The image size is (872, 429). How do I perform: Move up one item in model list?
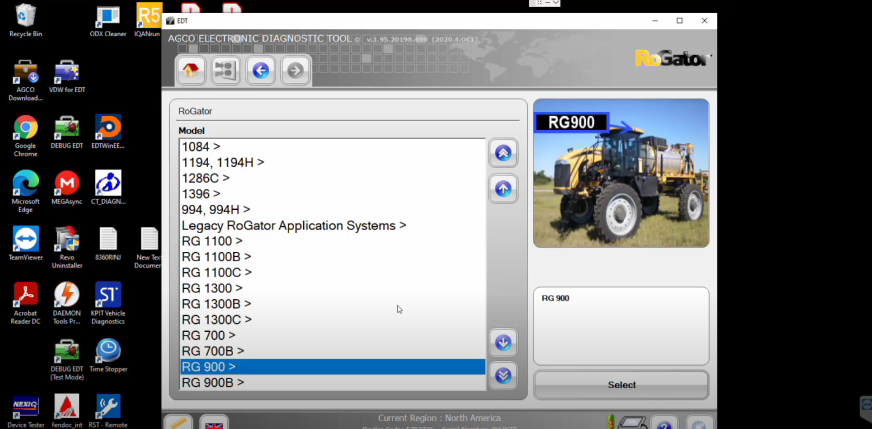point(503,188)
